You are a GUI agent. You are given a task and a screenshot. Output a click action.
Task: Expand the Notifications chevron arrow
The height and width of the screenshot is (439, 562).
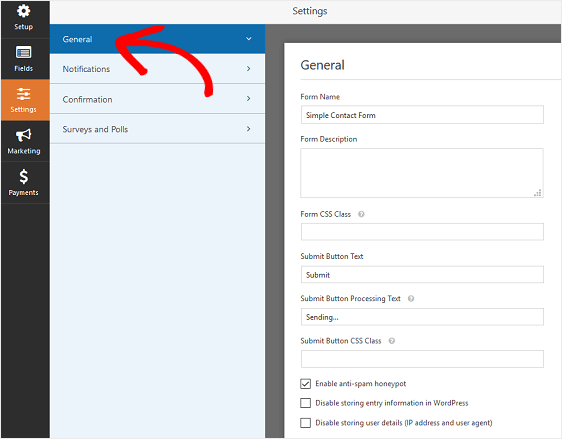248,68
